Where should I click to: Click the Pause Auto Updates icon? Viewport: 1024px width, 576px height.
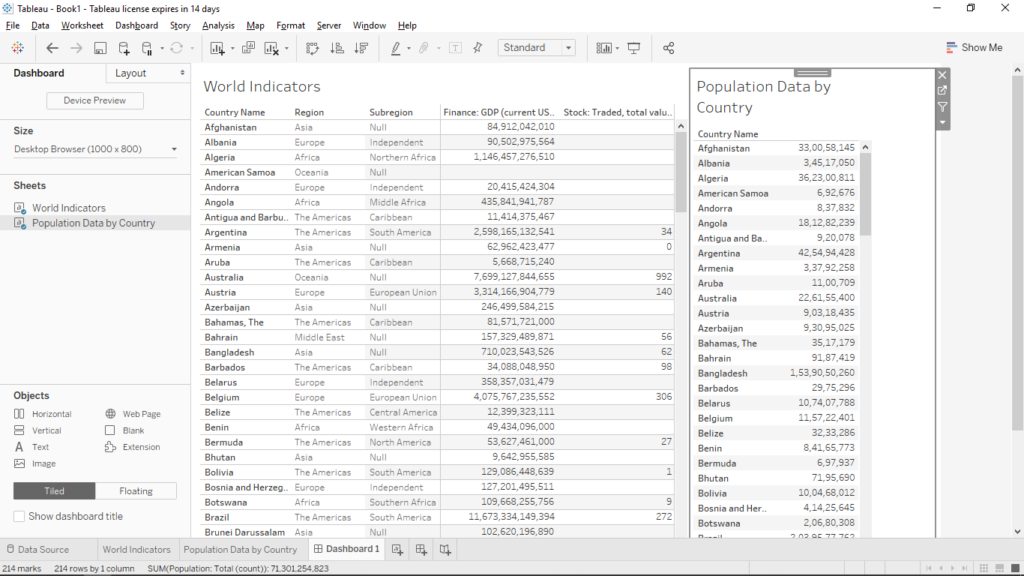(x=148, y=47)
